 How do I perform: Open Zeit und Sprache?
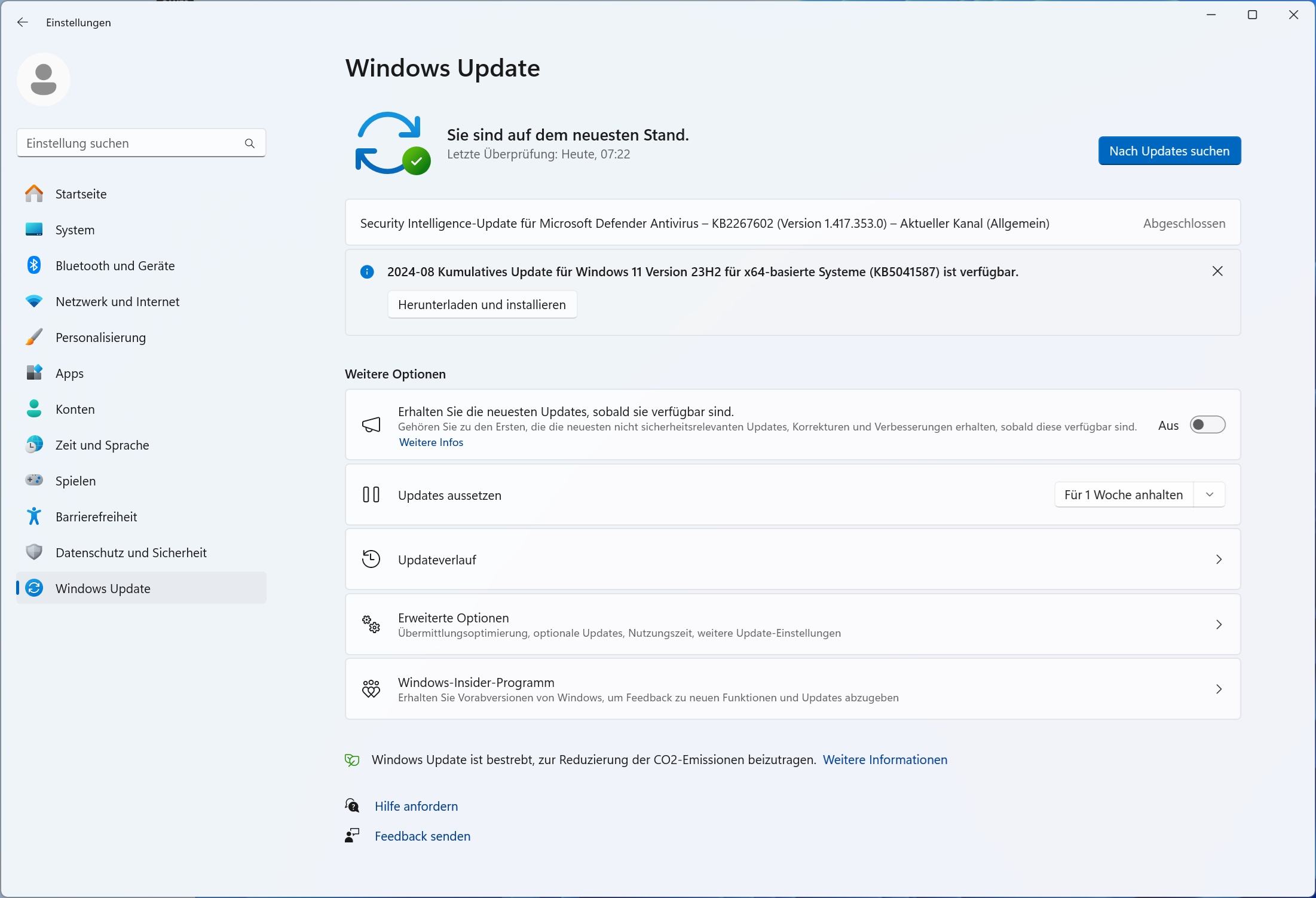point(142,445)
